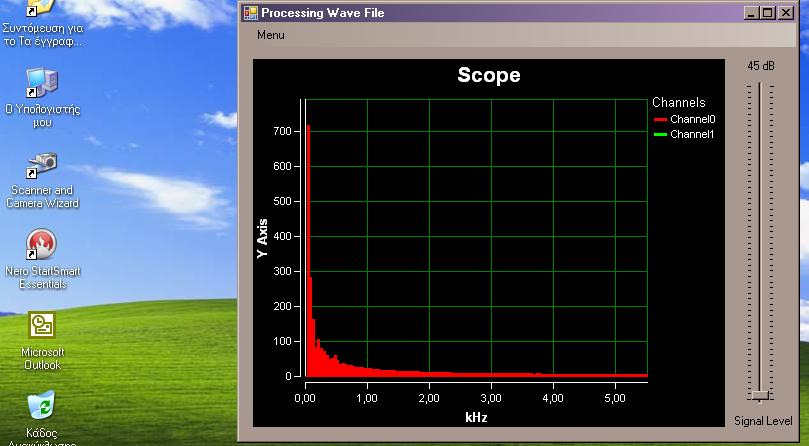Image resolution: width=809 pixels, height=446 pixels.
Task: Select the Nero StartSmart Essentials icon
Action: tap(42, 245)
